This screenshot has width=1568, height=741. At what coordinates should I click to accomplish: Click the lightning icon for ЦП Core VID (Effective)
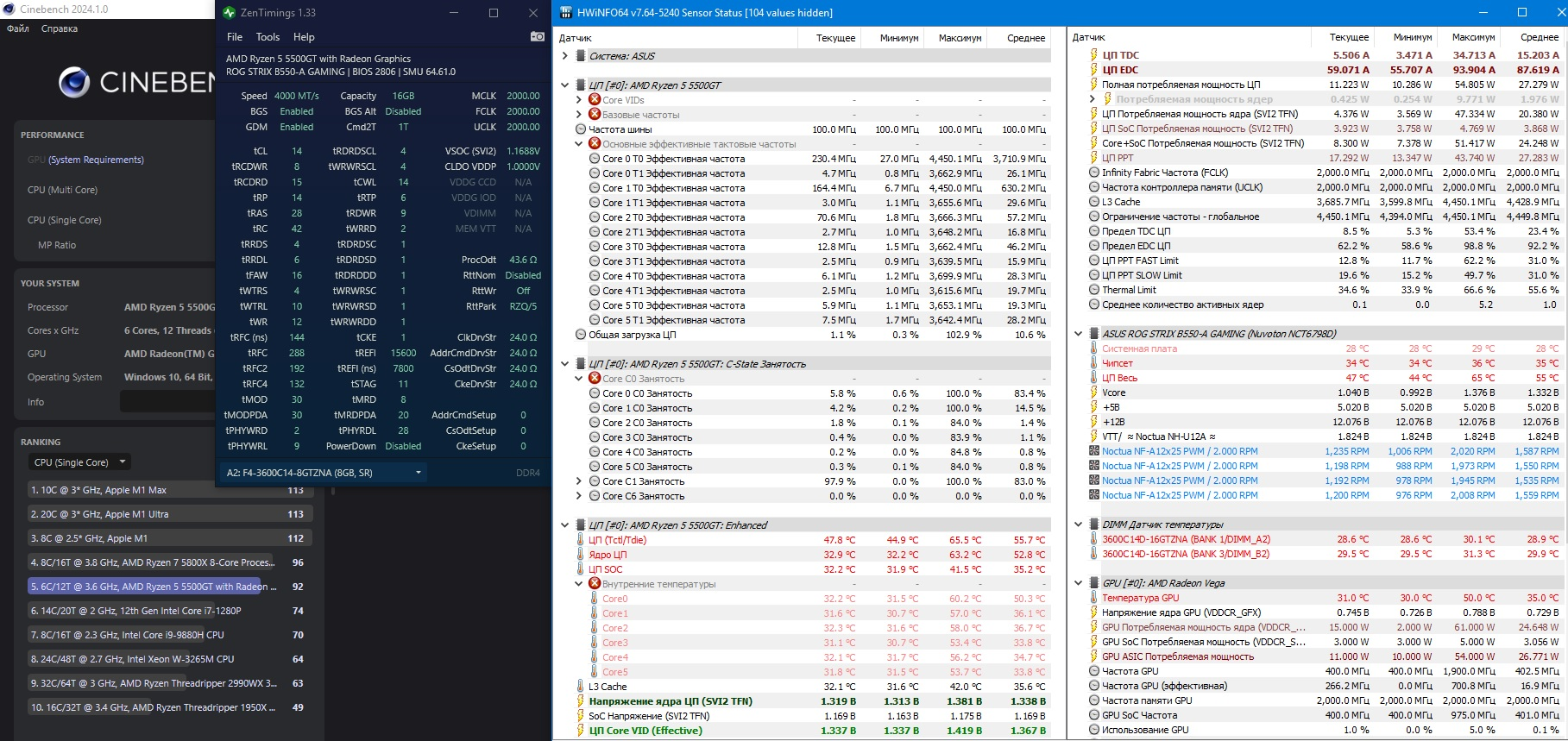pyautogui.click(x=581, y=731)
